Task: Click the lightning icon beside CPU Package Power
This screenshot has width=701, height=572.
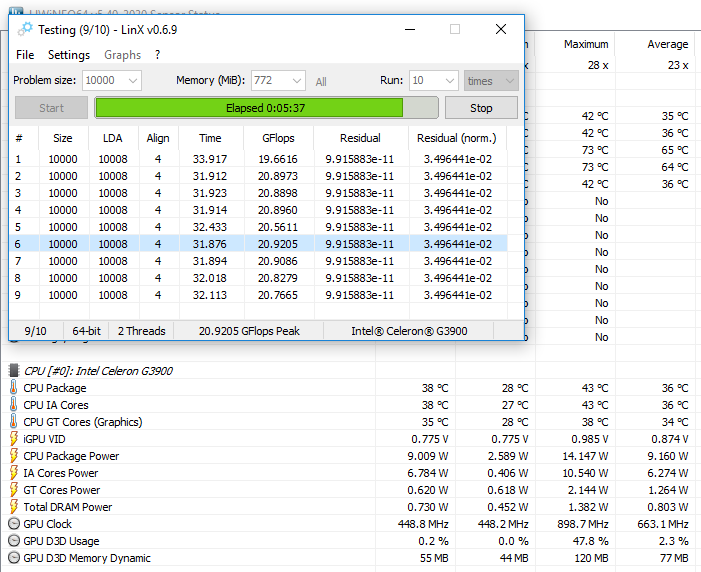Action: point(14,456)
